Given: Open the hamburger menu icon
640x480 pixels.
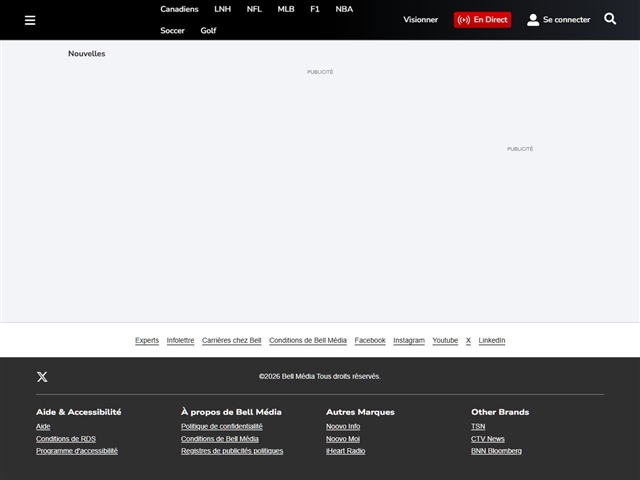Looking at the screenshot, I should [x=30, y=20].
